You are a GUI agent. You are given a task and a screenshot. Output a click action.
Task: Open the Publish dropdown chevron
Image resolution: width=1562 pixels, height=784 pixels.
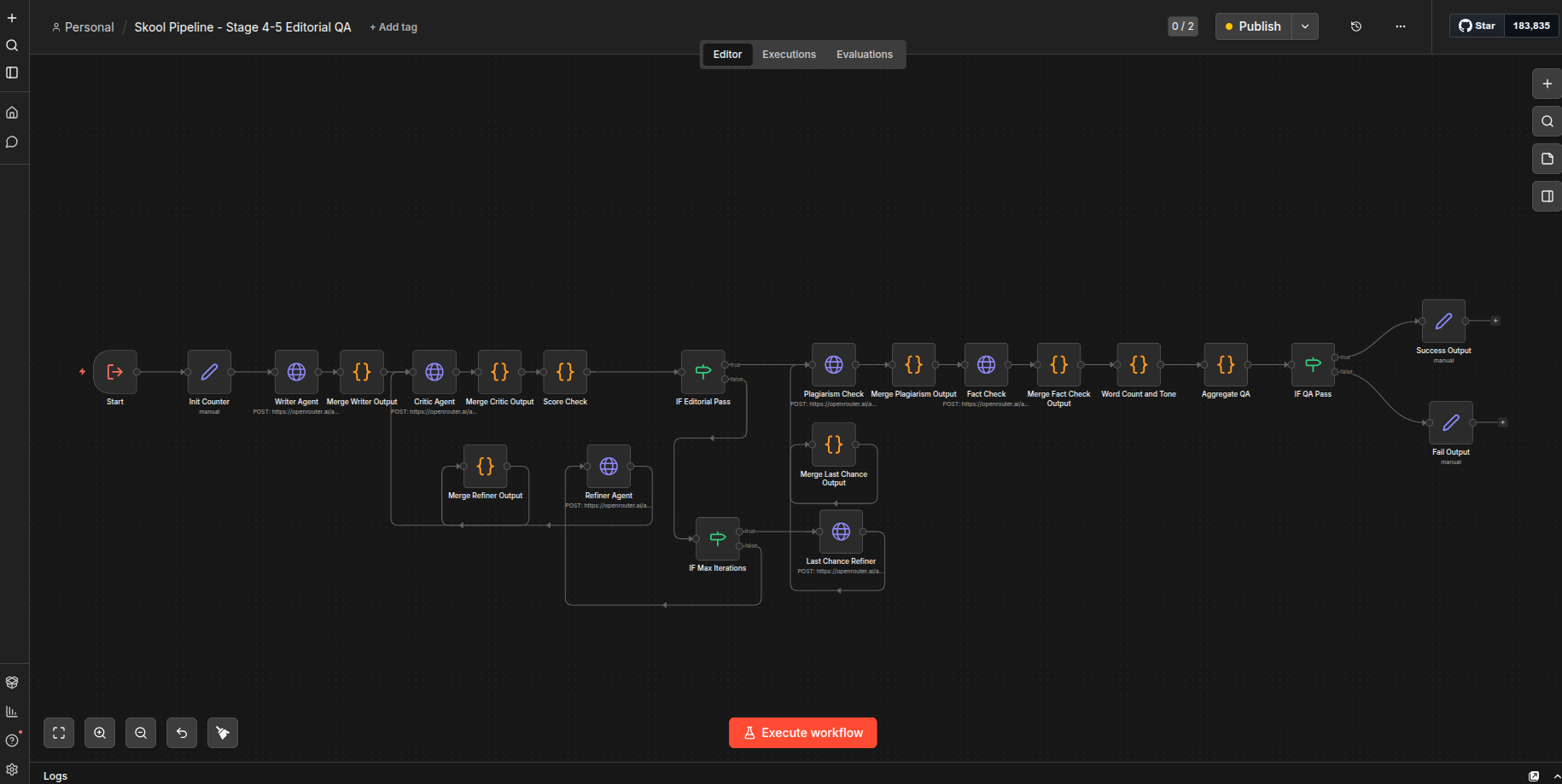(1305, 26)
